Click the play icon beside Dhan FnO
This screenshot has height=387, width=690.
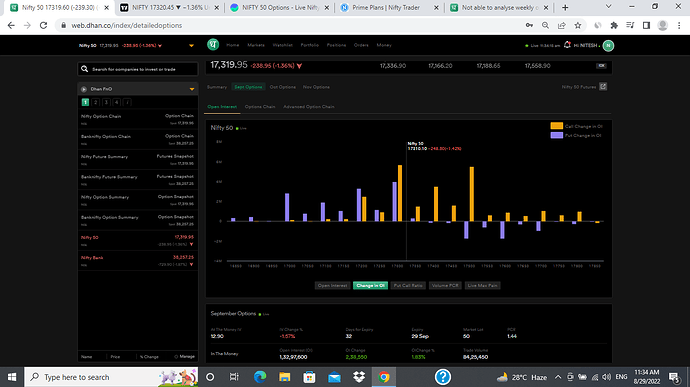point(84,89)
